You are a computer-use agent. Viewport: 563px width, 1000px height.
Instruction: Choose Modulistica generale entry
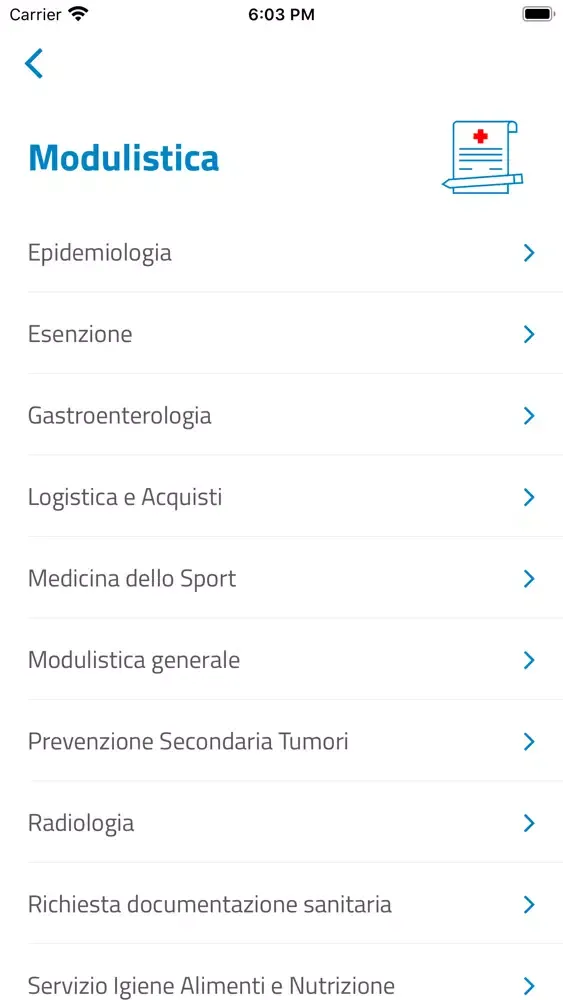[295, 659]
